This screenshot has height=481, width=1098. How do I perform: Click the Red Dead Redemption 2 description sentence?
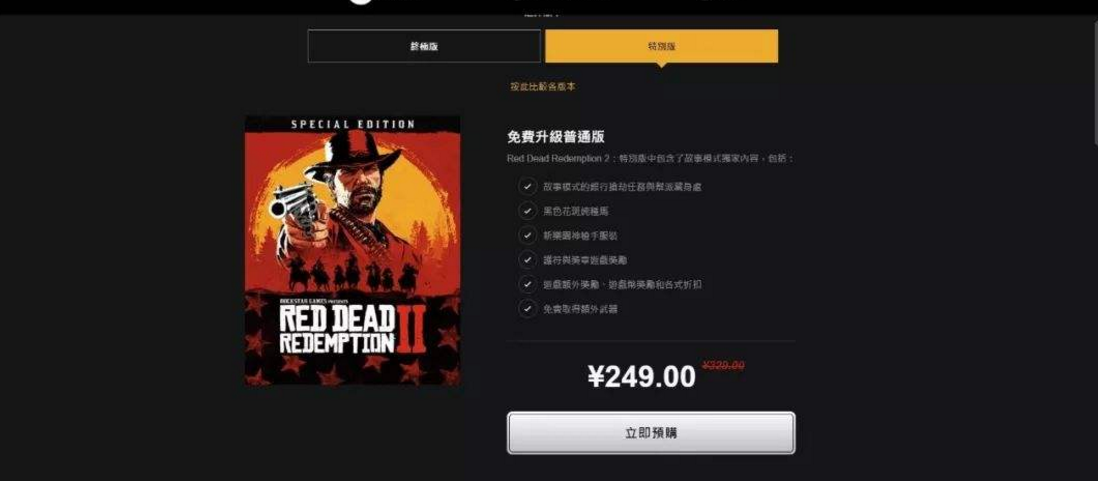click(x=651, y=159)
